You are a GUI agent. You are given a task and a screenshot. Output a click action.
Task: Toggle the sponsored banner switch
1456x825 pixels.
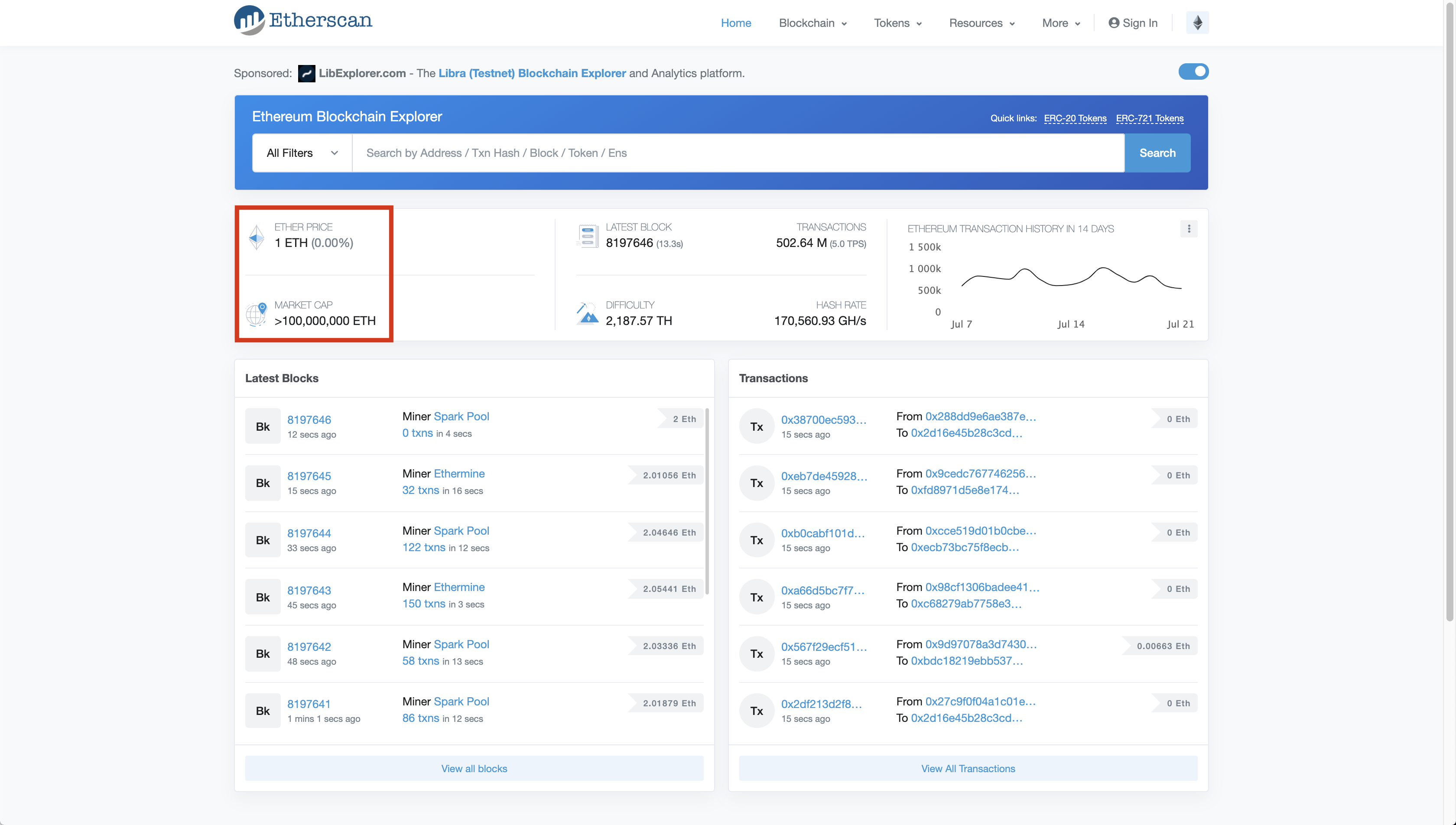point(1193,71)
